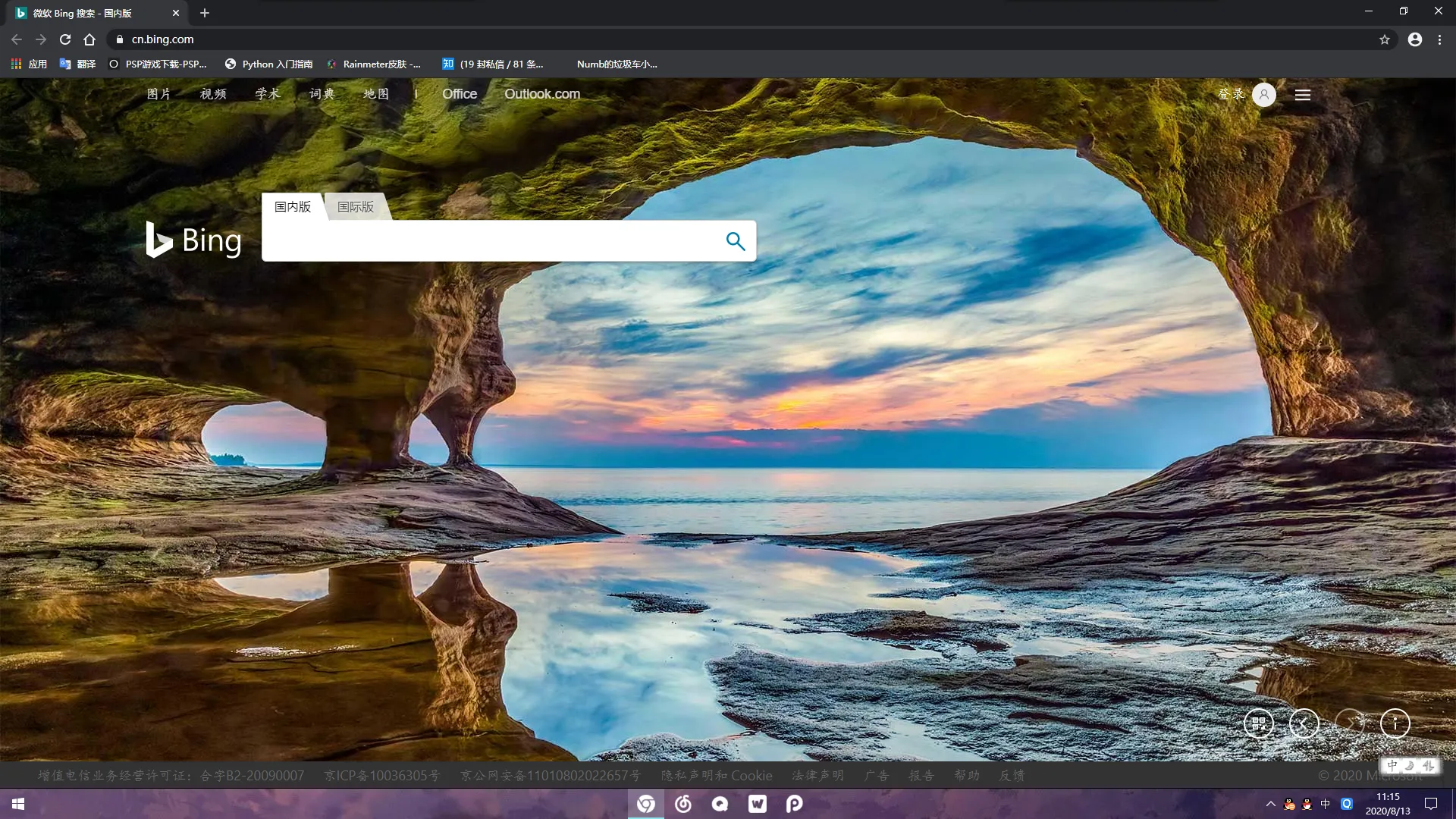Click the 视频 (Videos) nav item

coord(212,94)
